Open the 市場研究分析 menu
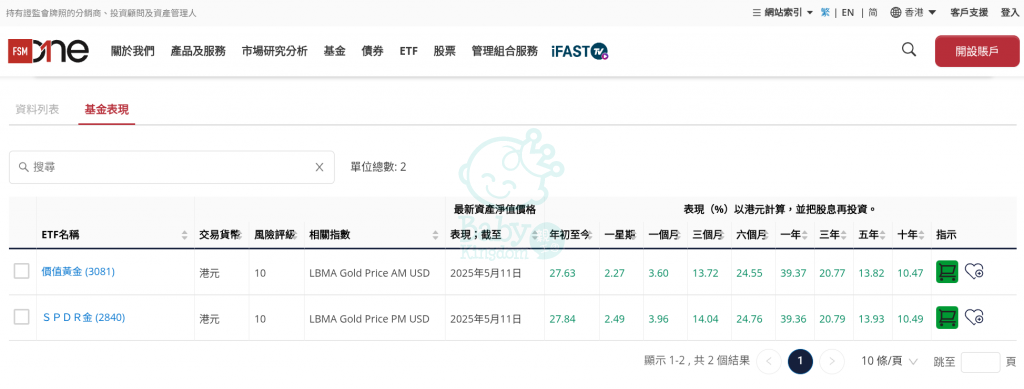1024x389 pixels. [x=274, y=51]
